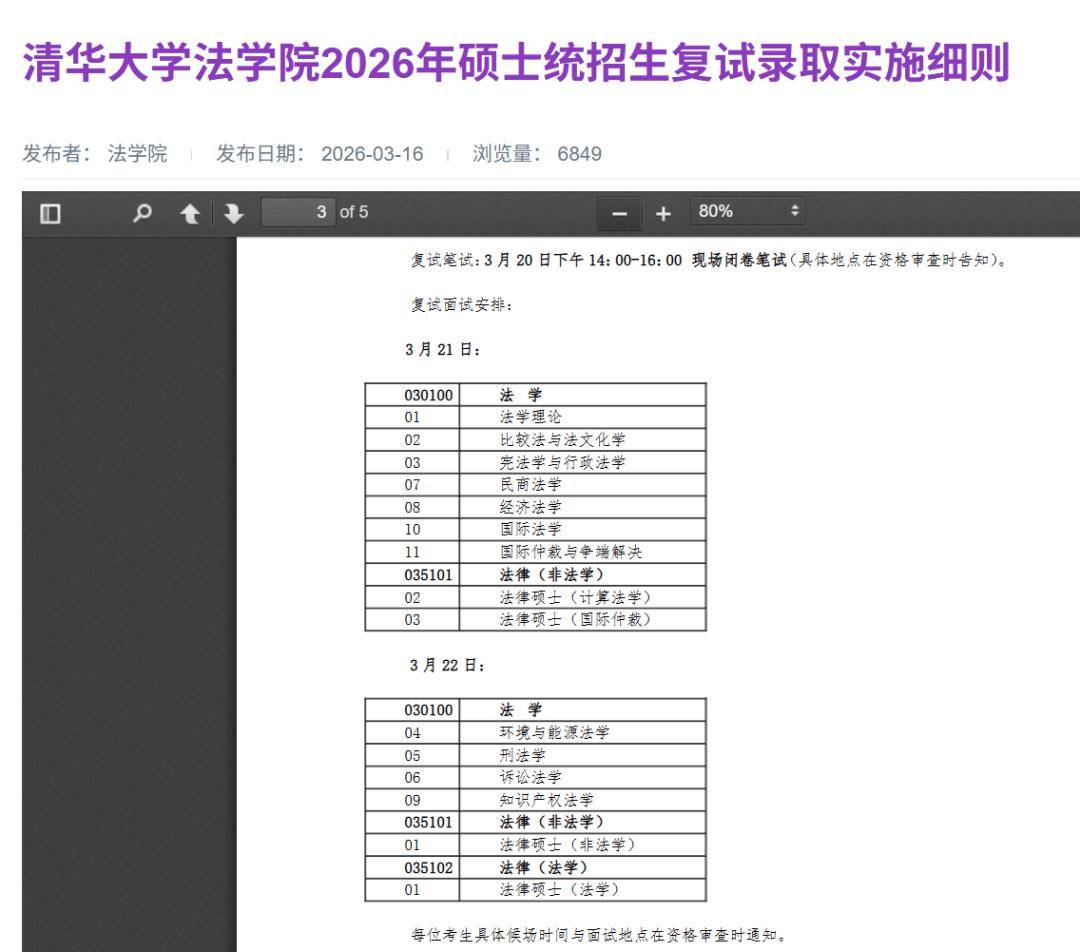Click the page number field showing 3
This screenshot has width=1080, height=952.
tap(298, 211)
